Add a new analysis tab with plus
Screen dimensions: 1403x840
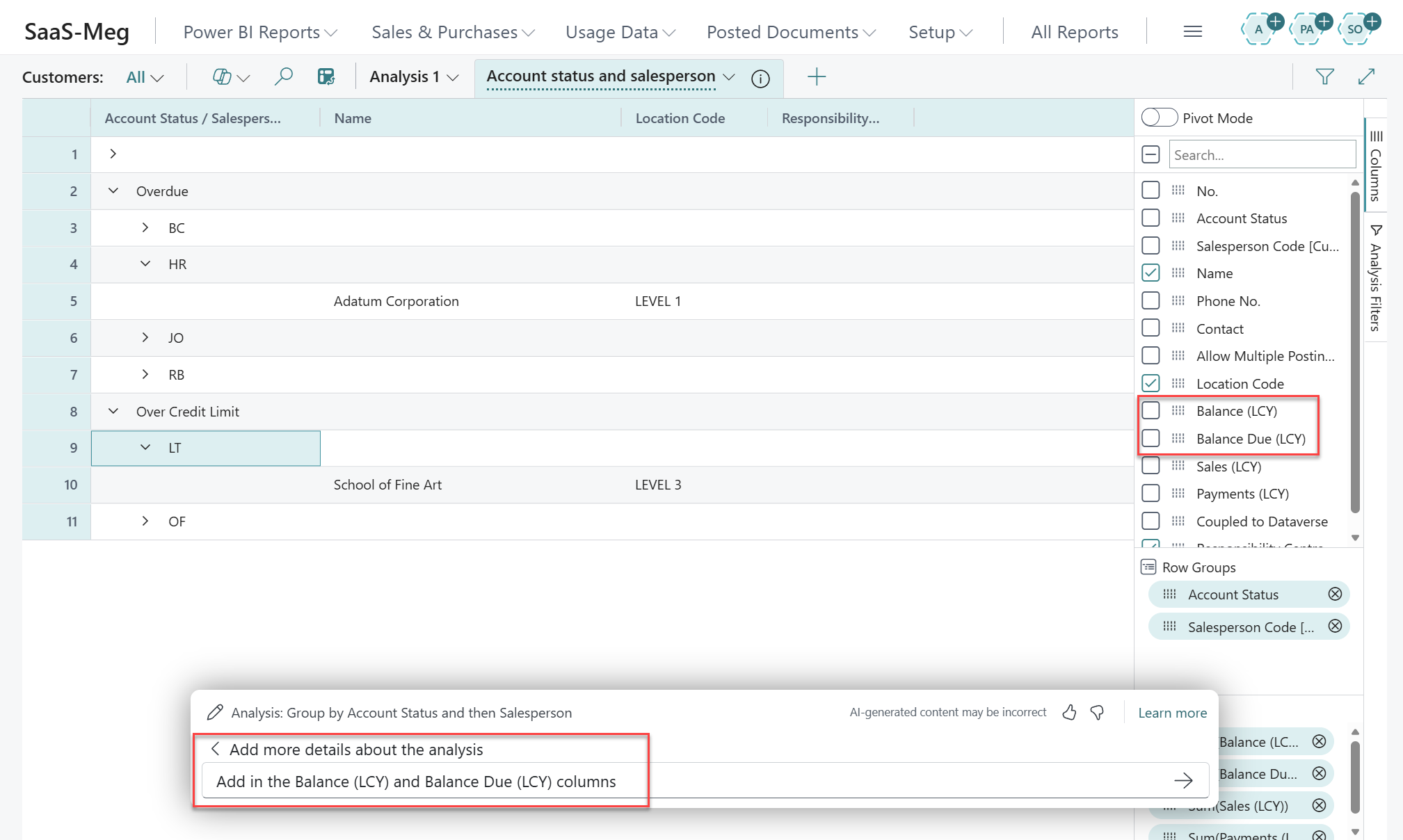pos(816,76)
